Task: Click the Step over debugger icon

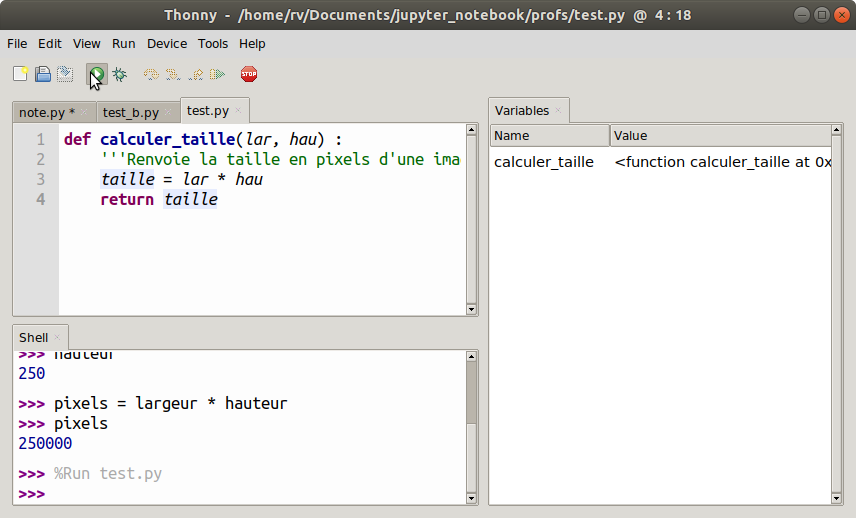Action: 151,74
